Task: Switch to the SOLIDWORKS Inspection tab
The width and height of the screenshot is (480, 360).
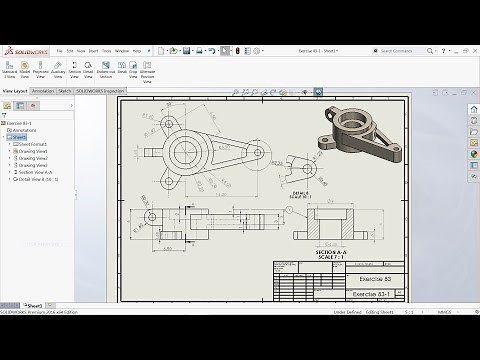Action: tap(100, 91)
